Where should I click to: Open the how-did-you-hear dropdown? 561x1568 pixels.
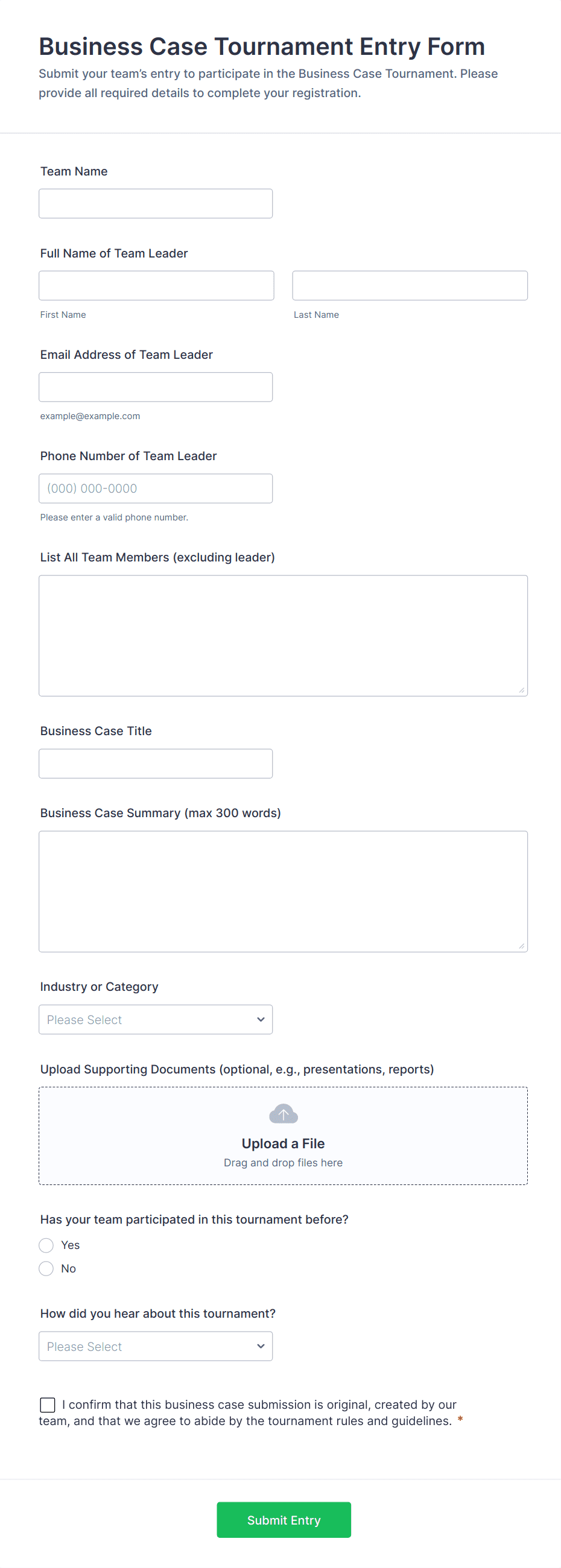[155, 1347]
